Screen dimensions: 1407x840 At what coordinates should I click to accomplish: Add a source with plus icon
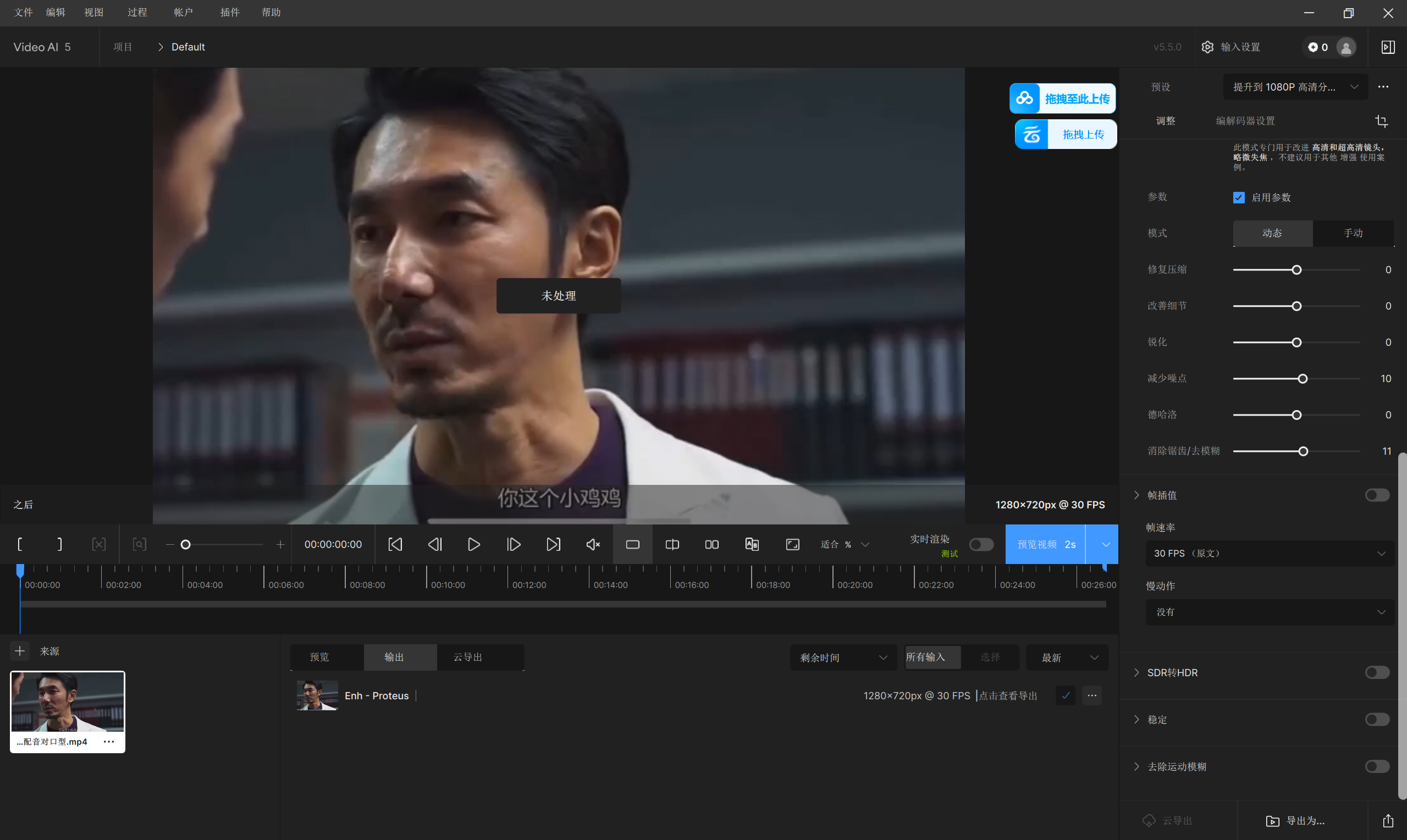(x=20, y=651)
